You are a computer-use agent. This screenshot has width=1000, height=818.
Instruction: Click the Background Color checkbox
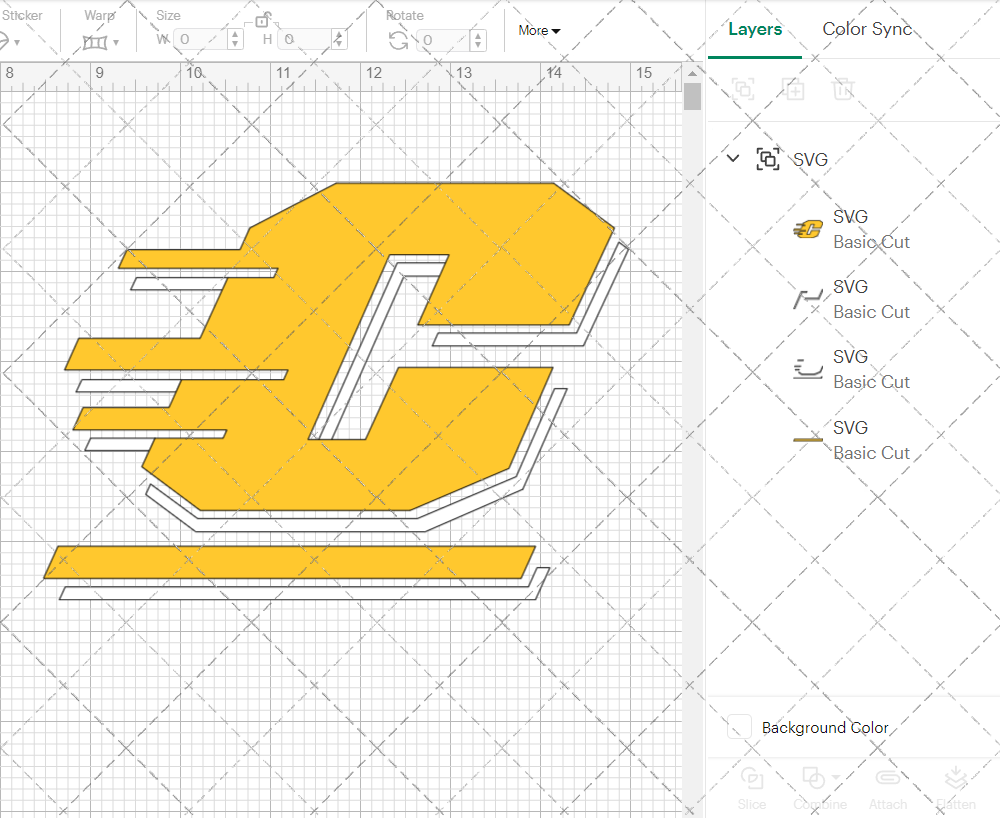tap(738, 728)
